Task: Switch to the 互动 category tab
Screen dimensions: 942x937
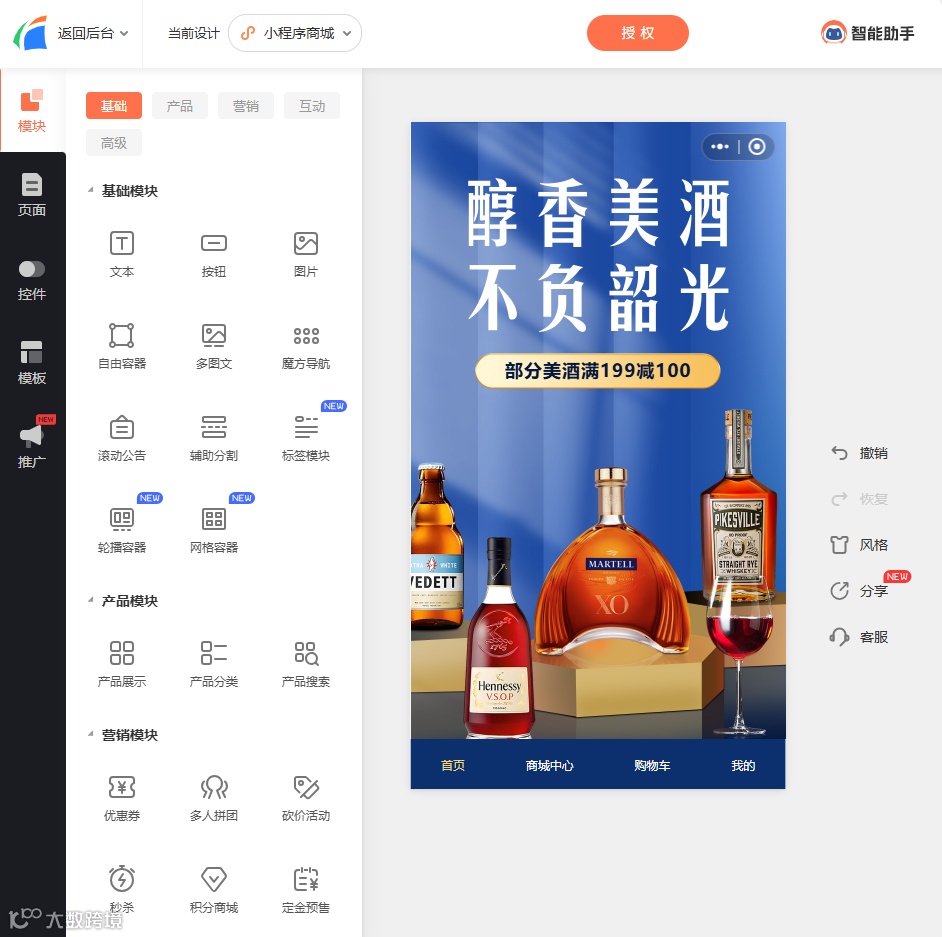Action: pos(312,106)
